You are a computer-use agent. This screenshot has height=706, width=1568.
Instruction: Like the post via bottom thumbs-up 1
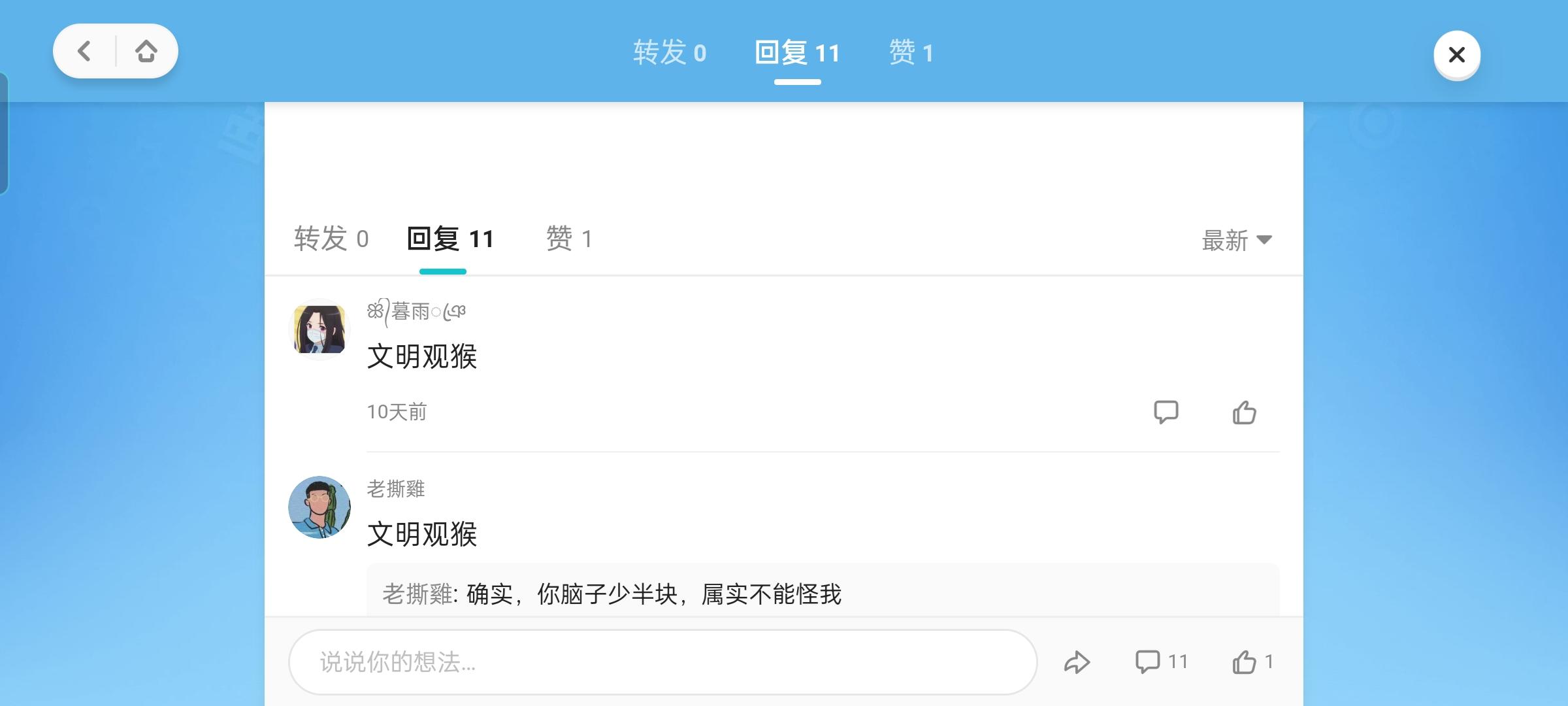1253,662
